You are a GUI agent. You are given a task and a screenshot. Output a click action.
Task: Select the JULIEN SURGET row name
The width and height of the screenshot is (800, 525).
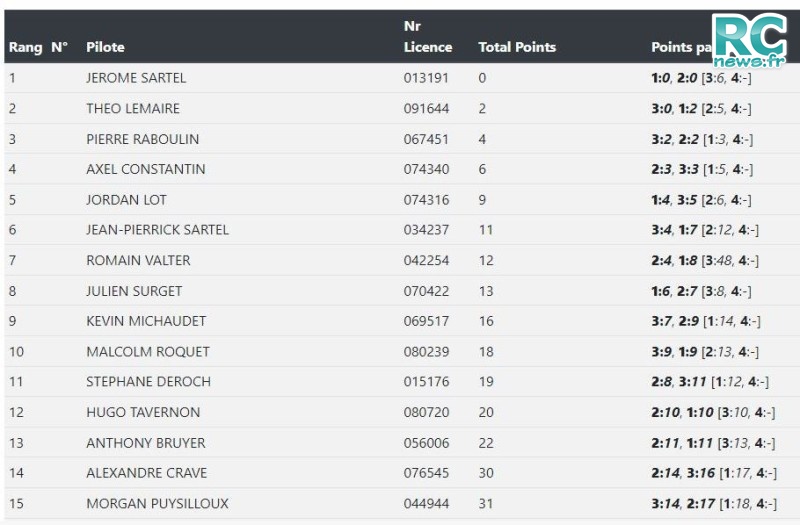134,291
